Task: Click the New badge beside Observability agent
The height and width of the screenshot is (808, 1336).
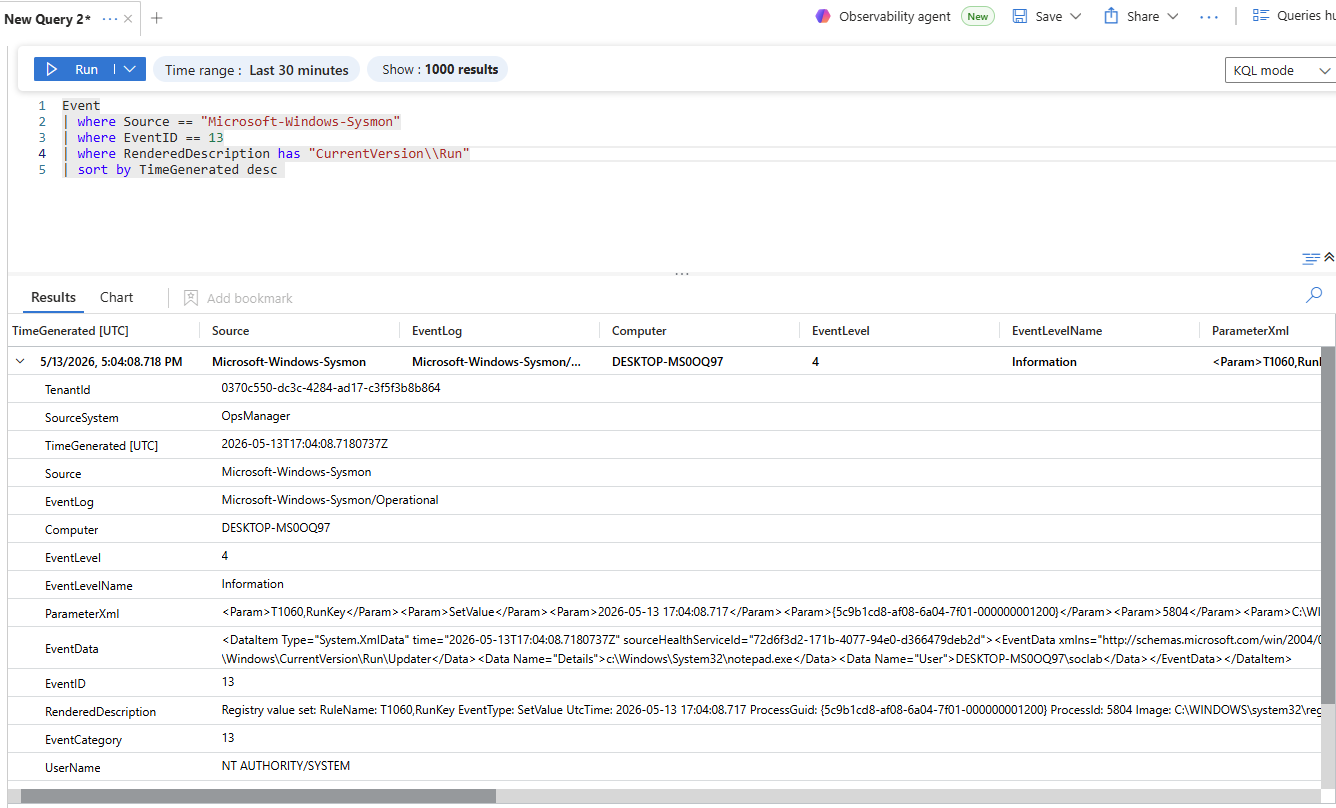Action: [x=977, y=16]
